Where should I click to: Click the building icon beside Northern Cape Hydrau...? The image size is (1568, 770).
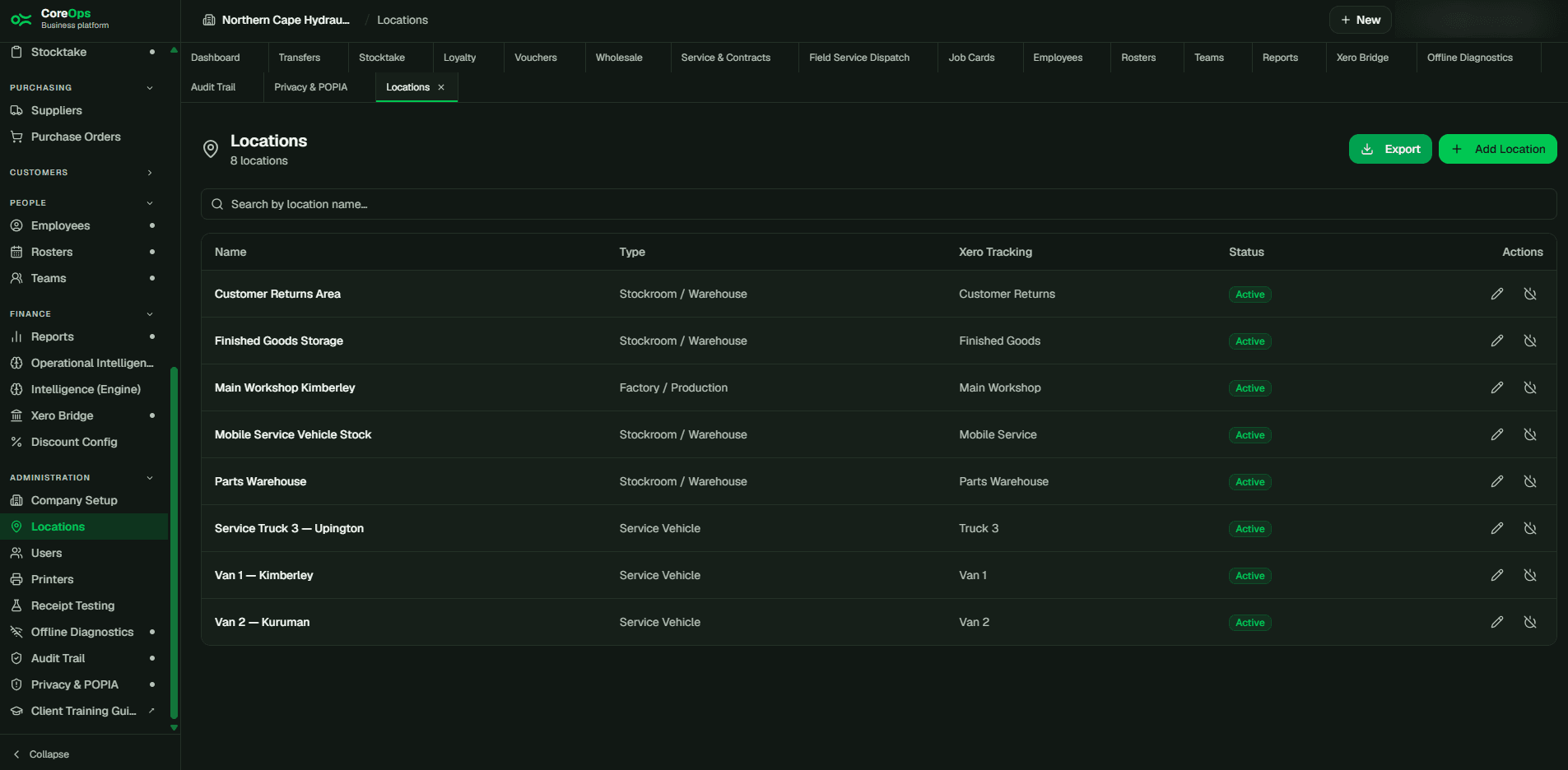coord(209,20)
